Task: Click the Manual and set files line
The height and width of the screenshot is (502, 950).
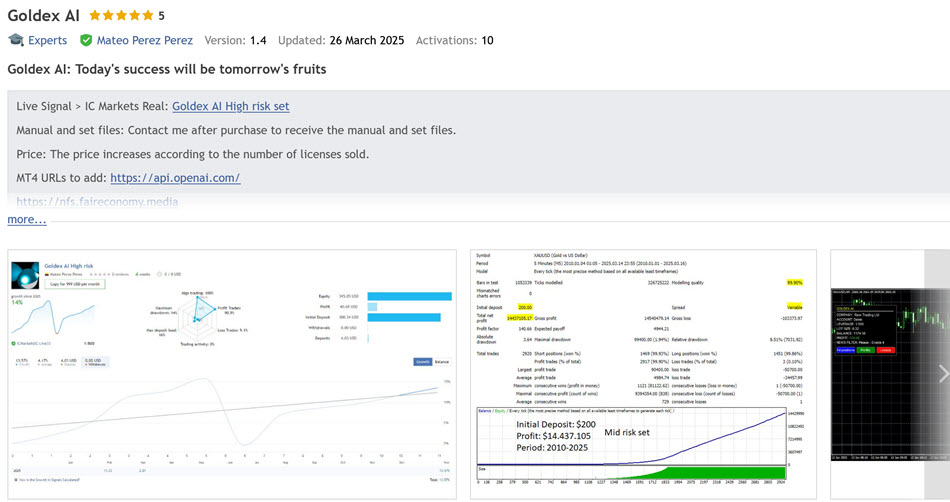Action: (x=236, y=130)
